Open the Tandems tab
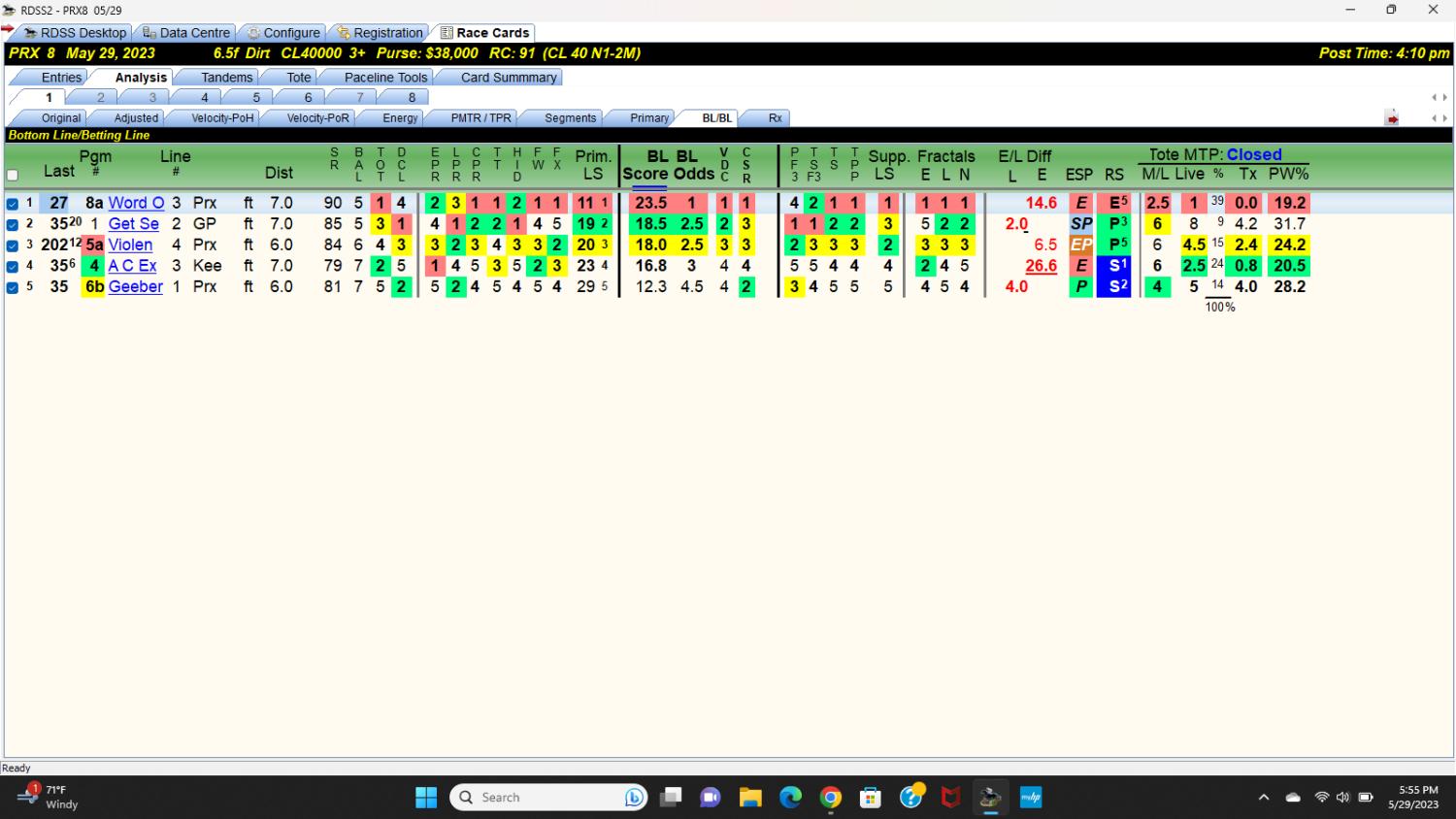 (226, 78)
